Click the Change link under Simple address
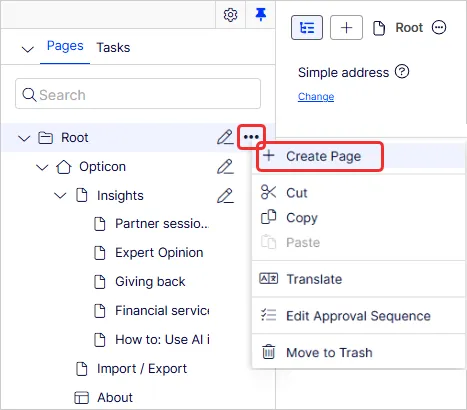 point(316,96)
